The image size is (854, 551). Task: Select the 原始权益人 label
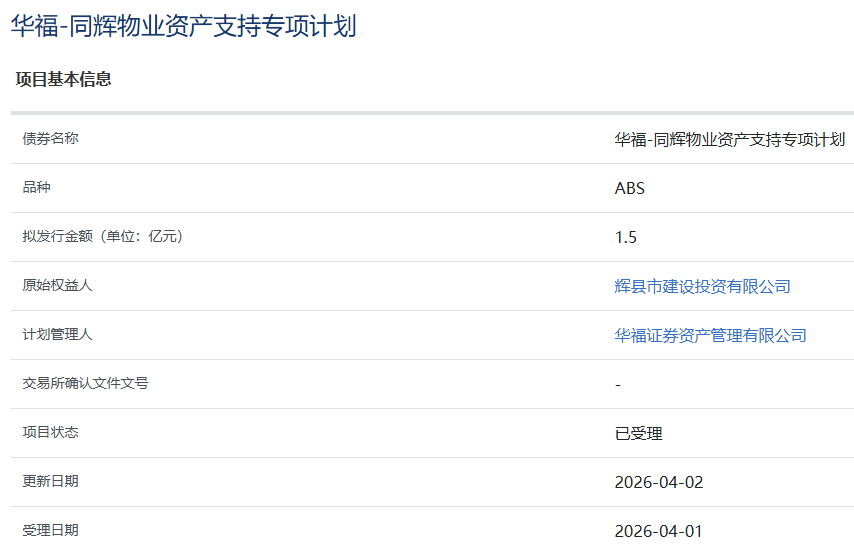[57, 285]
